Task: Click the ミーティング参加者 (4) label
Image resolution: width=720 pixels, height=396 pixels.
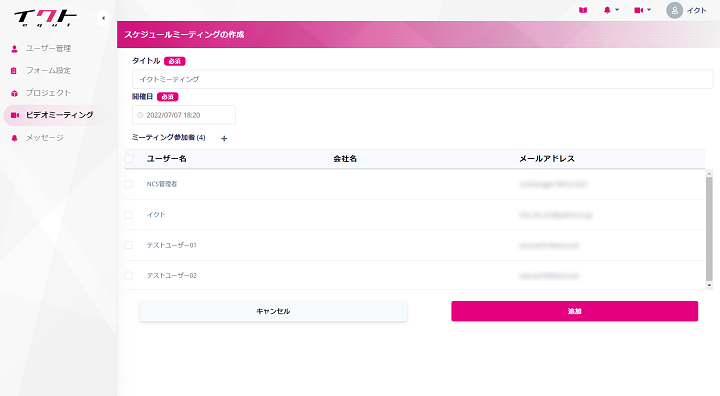Action: point(169,137)
